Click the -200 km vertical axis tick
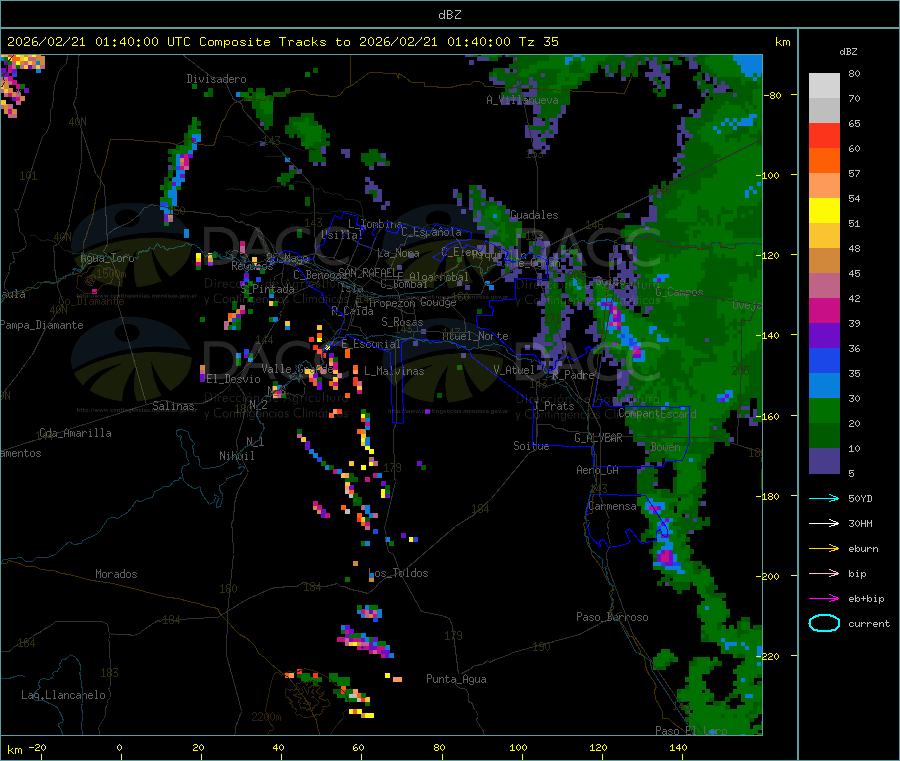This screenshot has width=900, height=761. click(770, 576)
